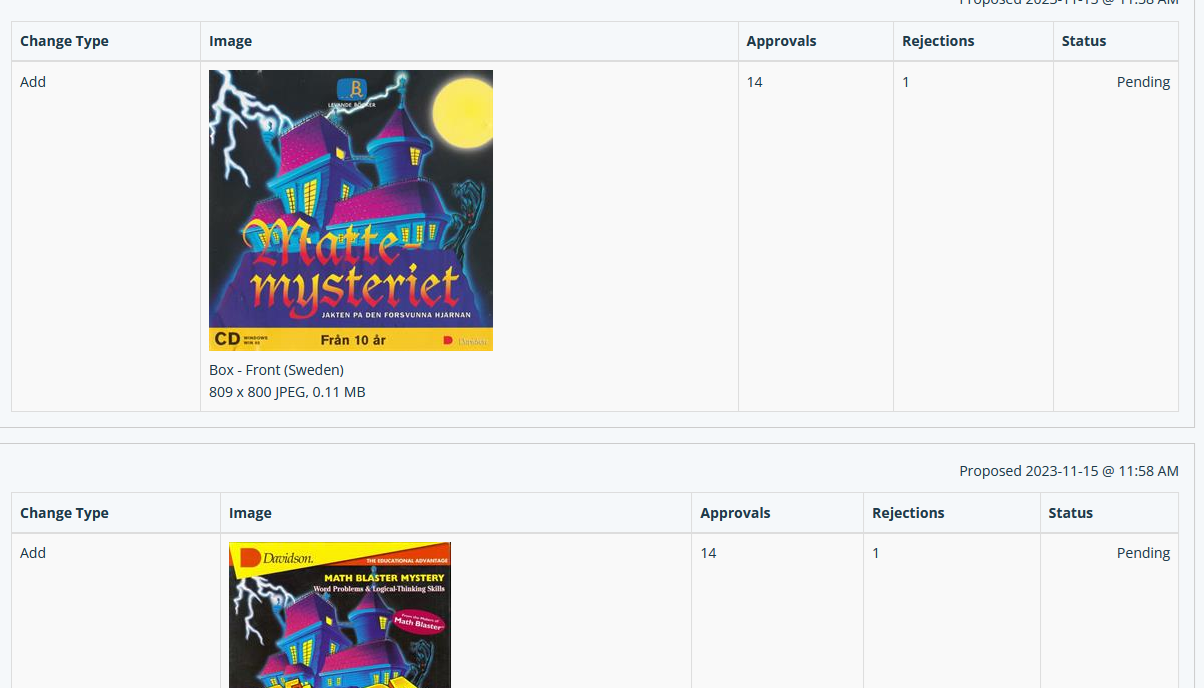Click 'Proposed 2023-11-15 @ 11:58 AM' timestamp
Screen dimensions: 1204x688
tap(1069, 471)
